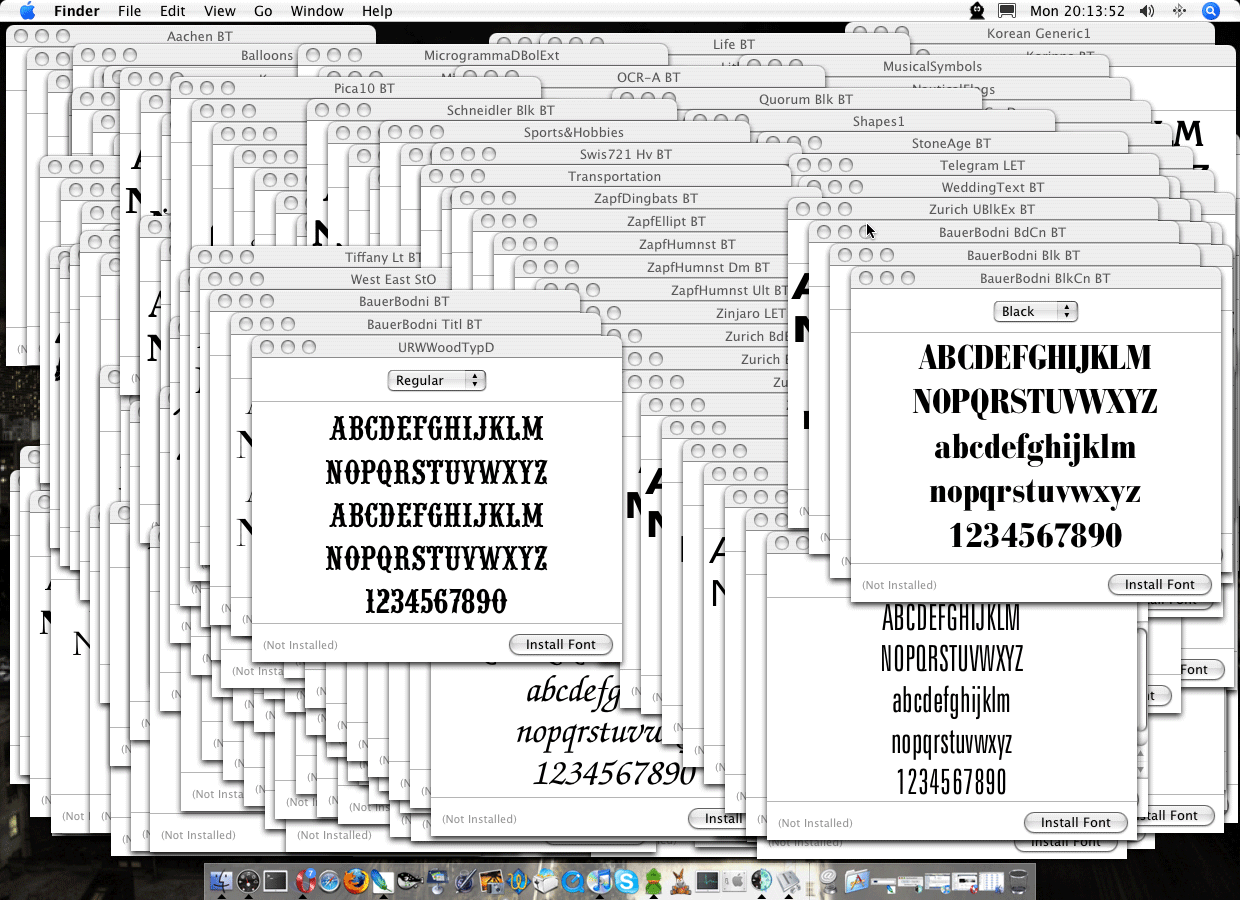Open the Go menu
The width and height of the screenshot is (1240, 900).
[x=263, y=11]
